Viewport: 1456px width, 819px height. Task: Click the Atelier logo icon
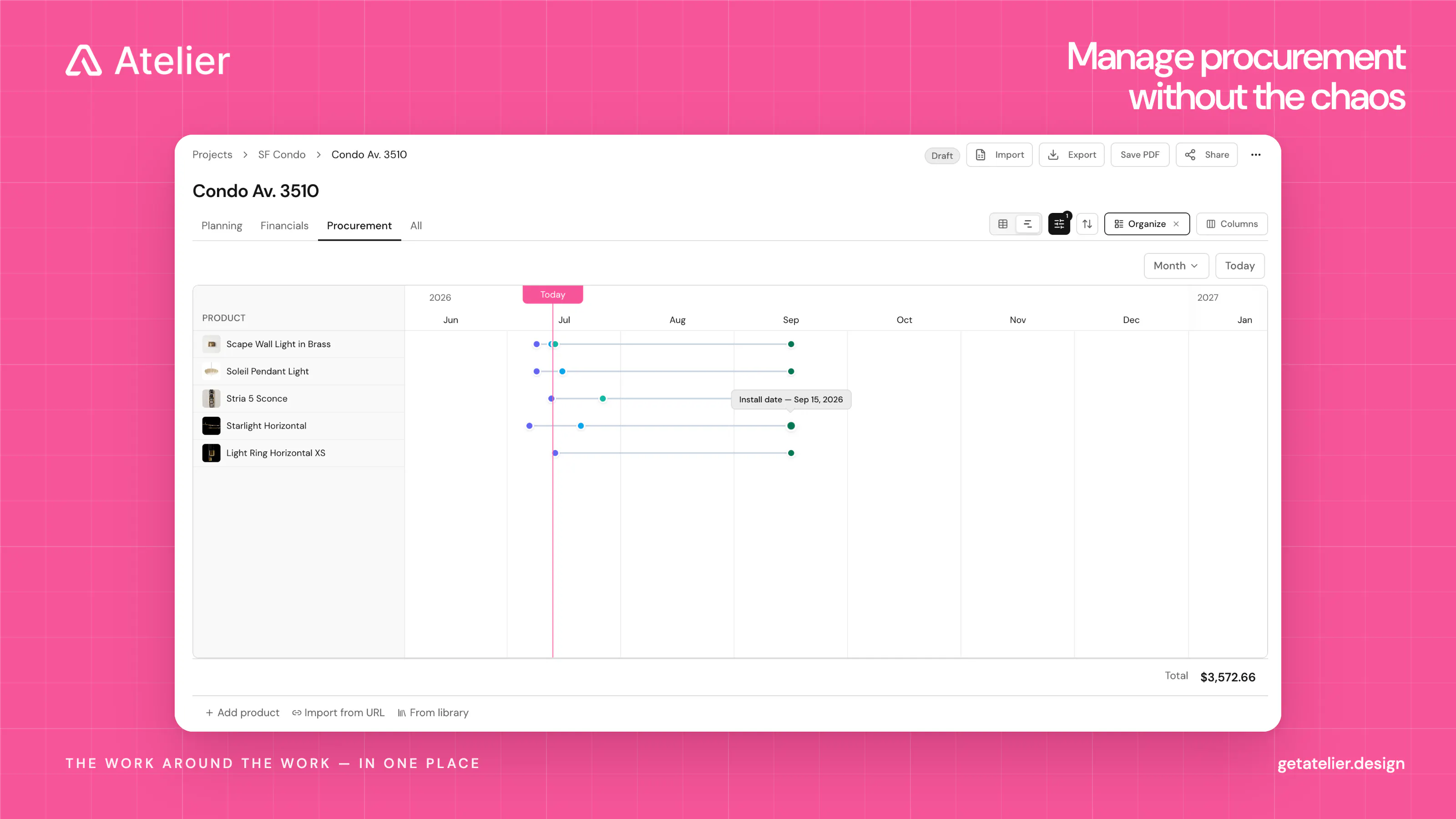point(84,60)
